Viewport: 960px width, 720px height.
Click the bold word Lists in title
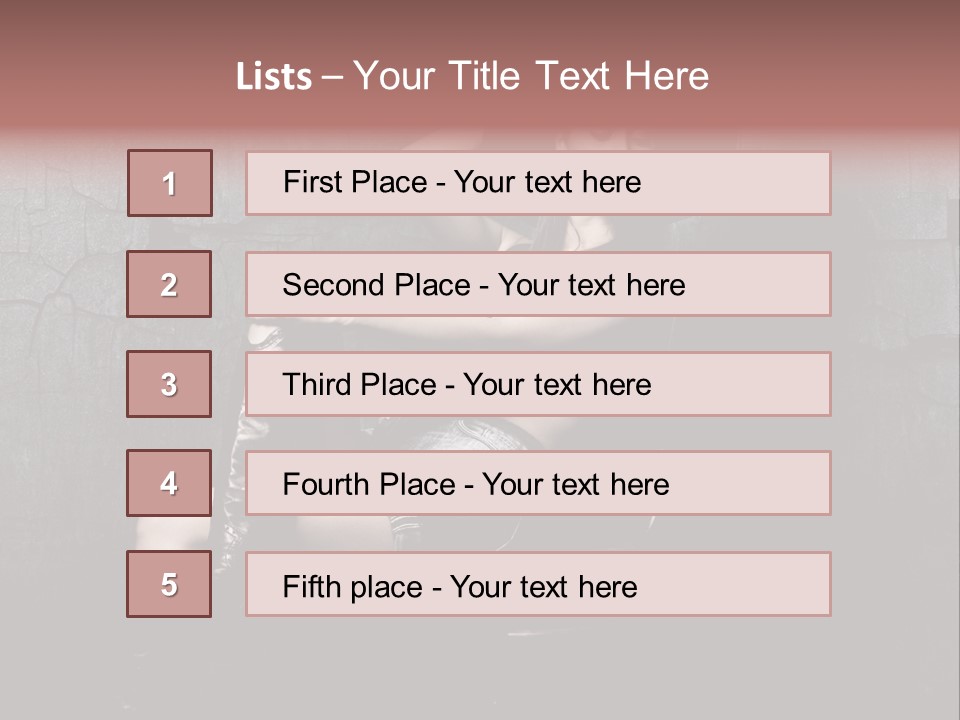(x=274, y=77)
